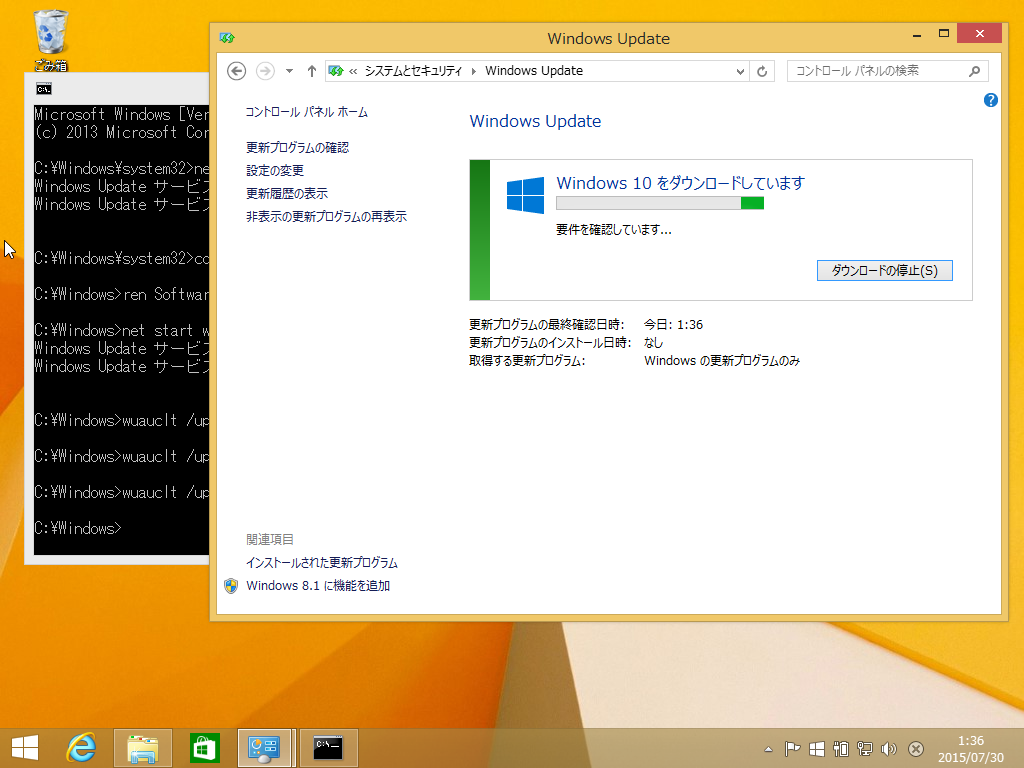Click the Windows 10 をダウンロードしています heading
1024x768 pixels.
(x=680, y=183)
